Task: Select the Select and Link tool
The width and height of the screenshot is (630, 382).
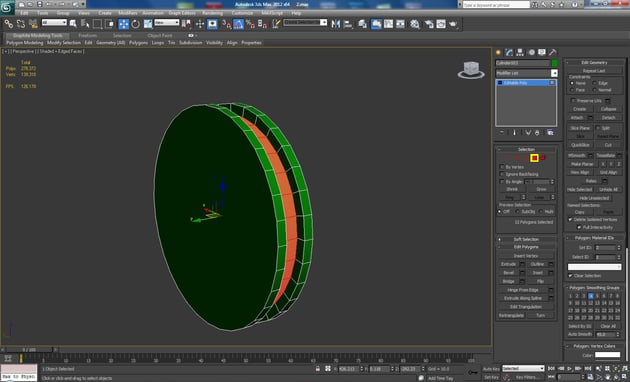Action: coord(8,24)
